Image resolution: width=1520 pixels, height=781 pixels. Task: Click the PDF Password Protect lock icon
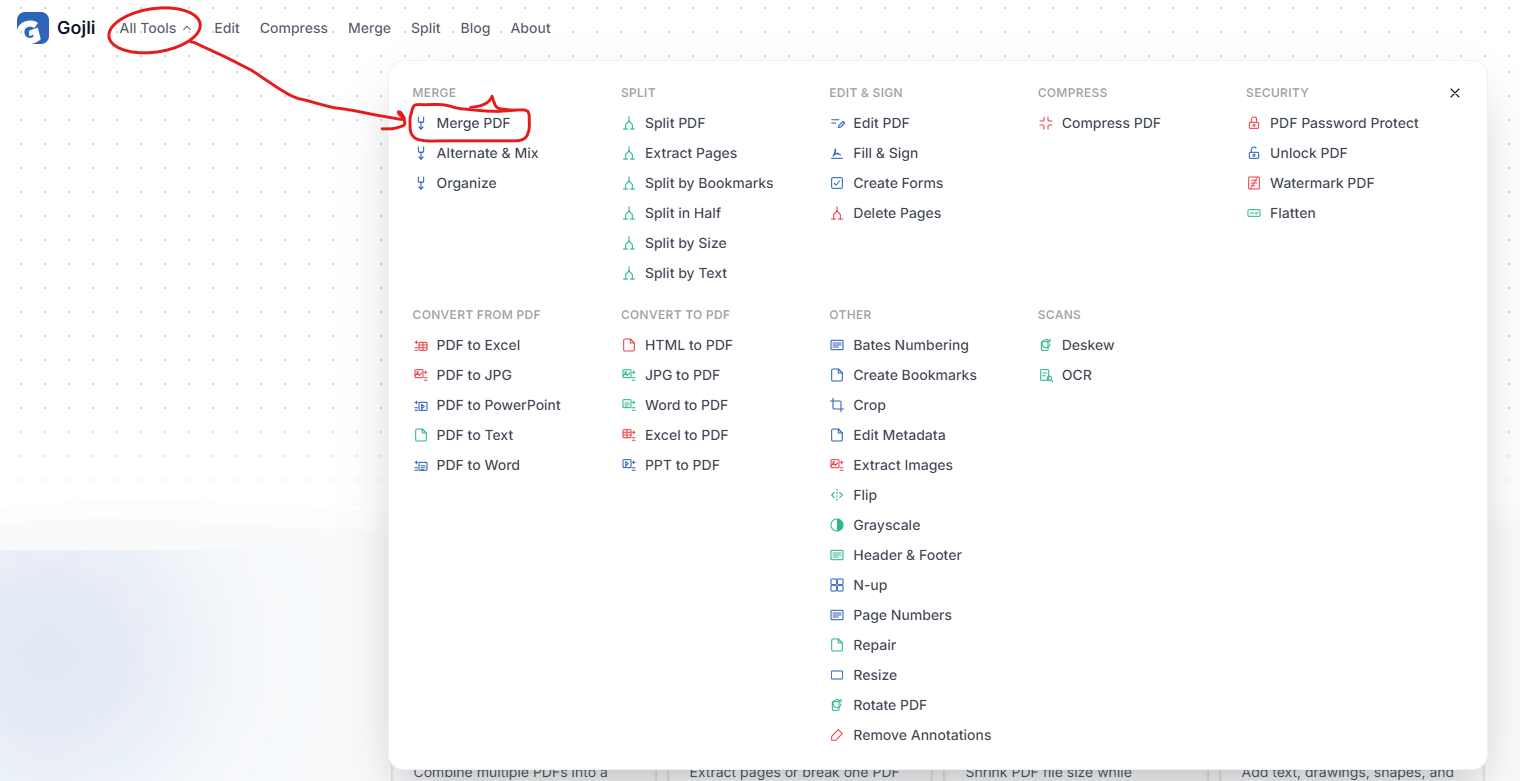(1254, 123)
